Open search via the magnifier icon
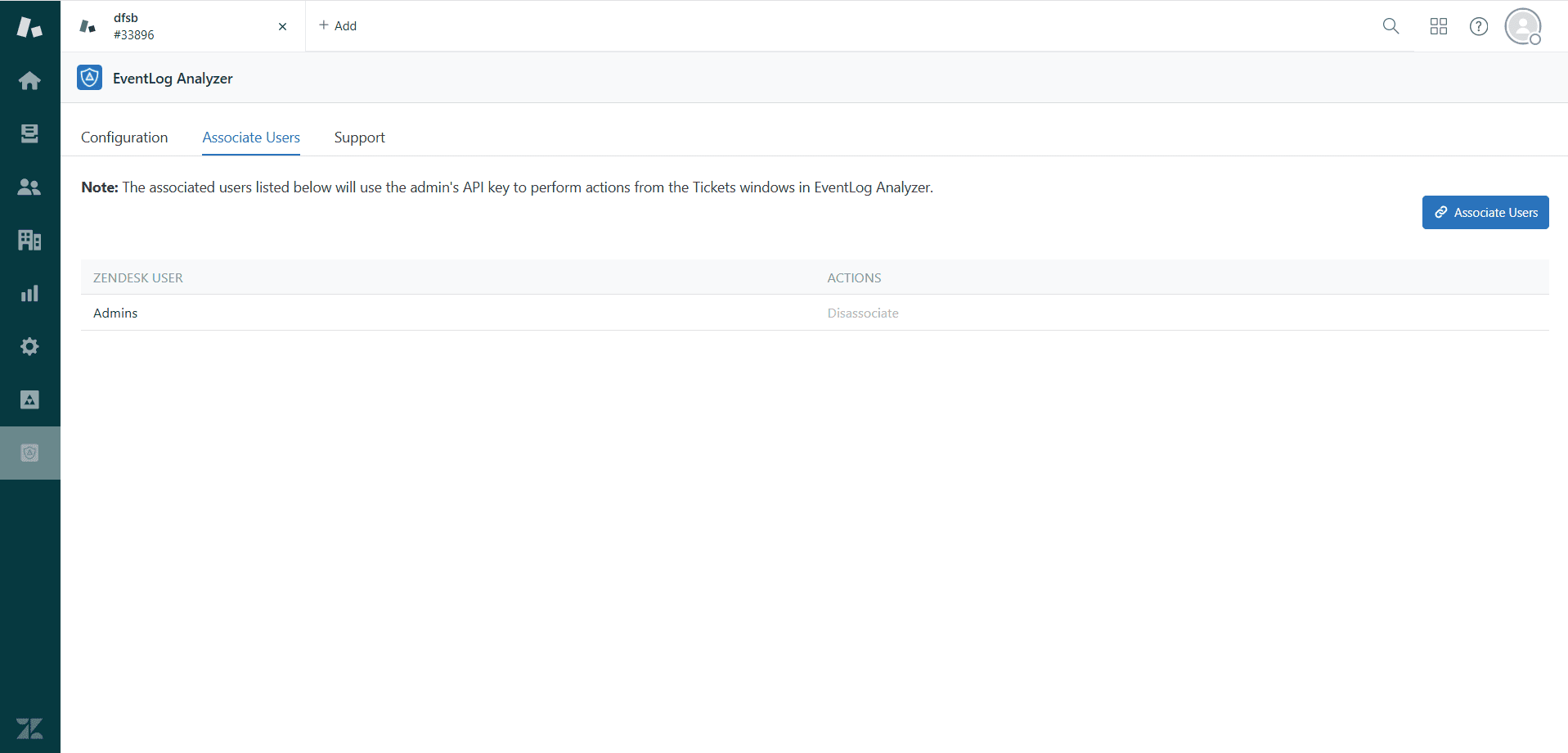Image resolution: width=1568 pixels, height=753 pixels. click(x=1391, y=25)
